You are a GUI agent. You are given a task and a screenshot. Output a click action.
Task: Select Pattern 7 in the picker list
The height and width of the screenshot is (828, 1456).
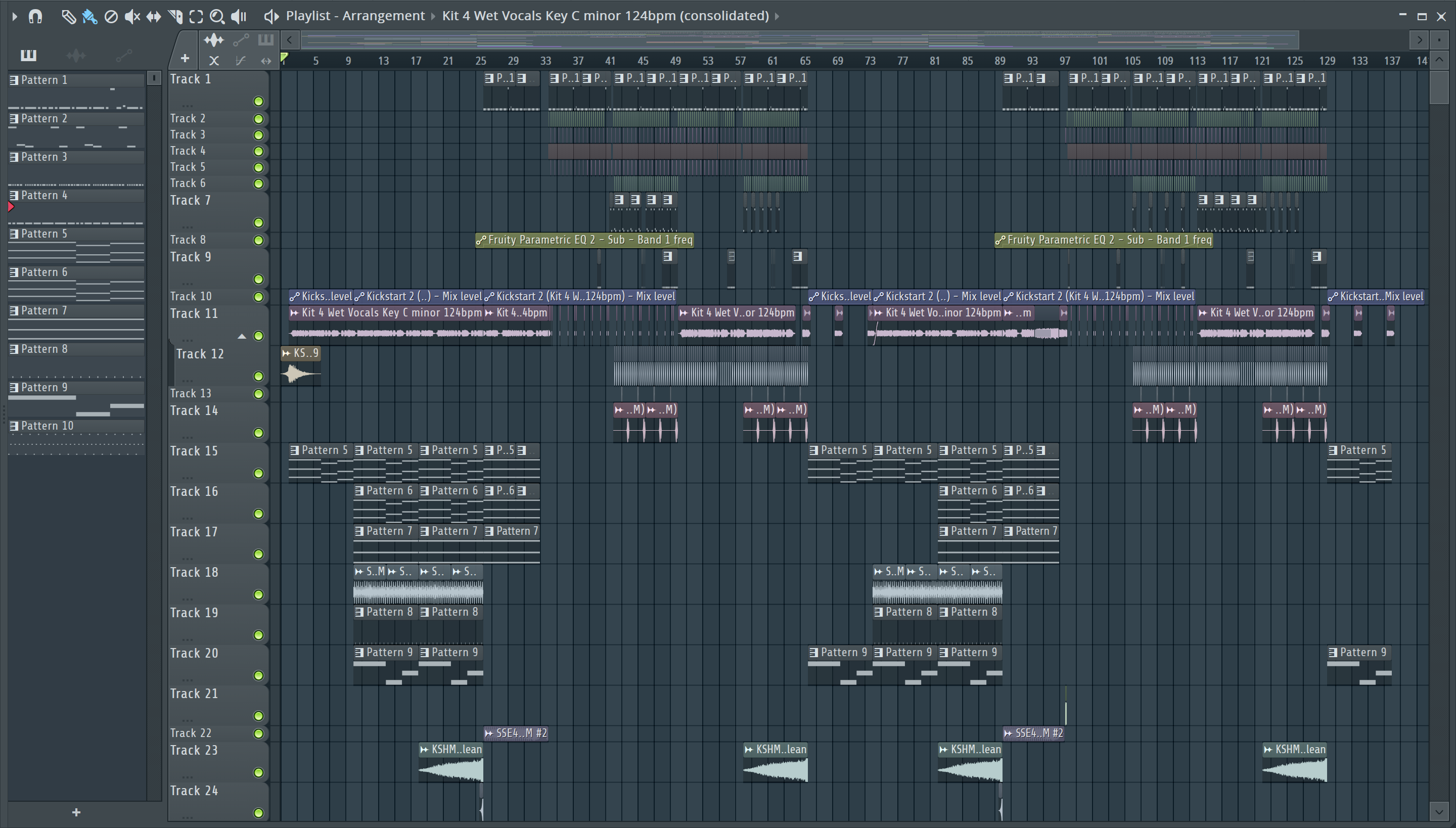coord(76,311)
